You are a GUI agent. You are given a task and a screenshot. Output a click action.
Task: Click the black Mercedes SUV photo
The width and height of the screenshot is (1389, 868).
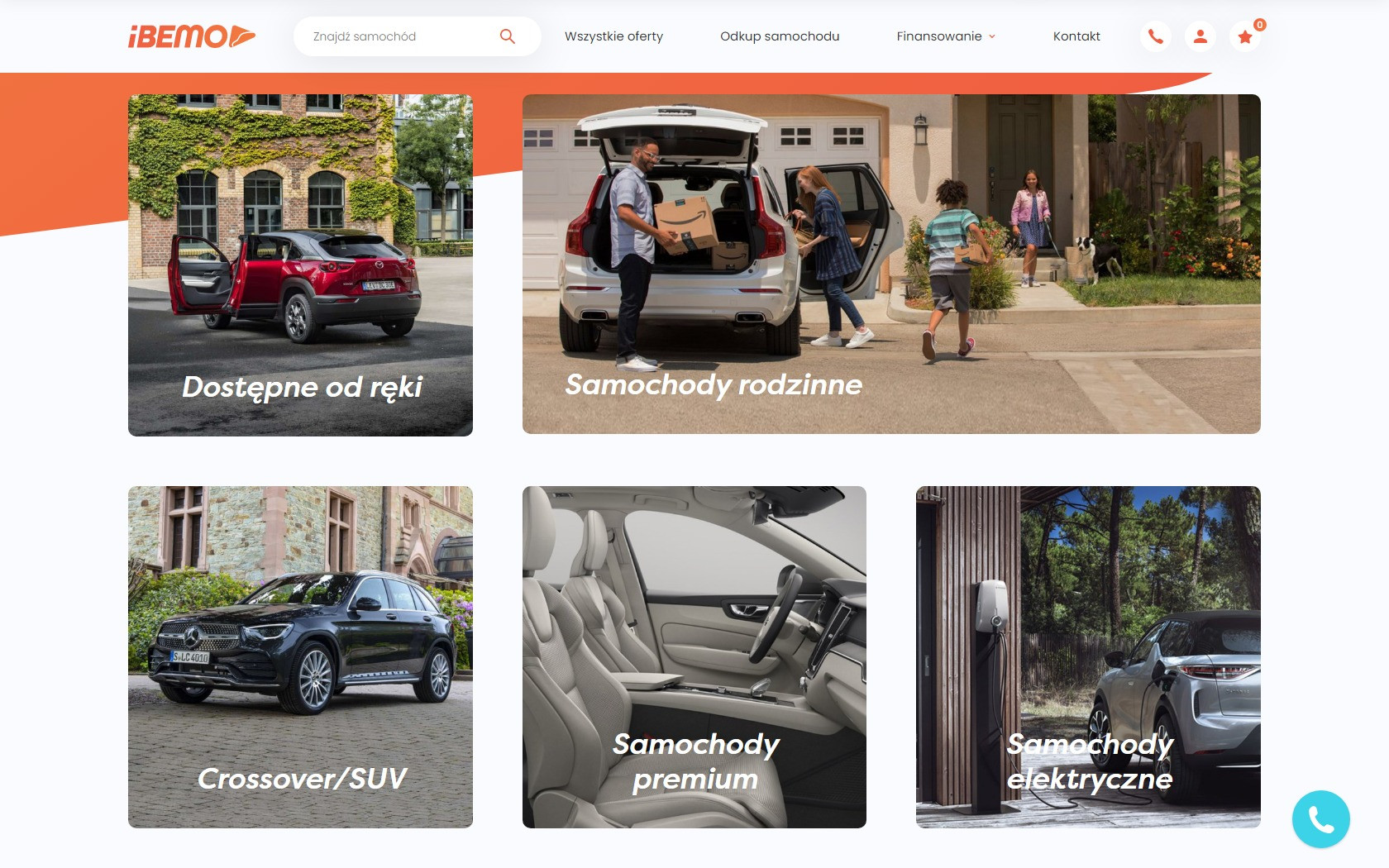coord(302,641)
